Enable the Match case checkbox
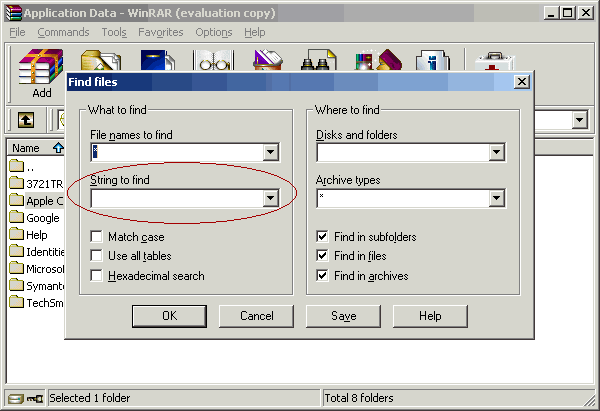The width and height of the screenshot is (600, 411). click(96, 236)
